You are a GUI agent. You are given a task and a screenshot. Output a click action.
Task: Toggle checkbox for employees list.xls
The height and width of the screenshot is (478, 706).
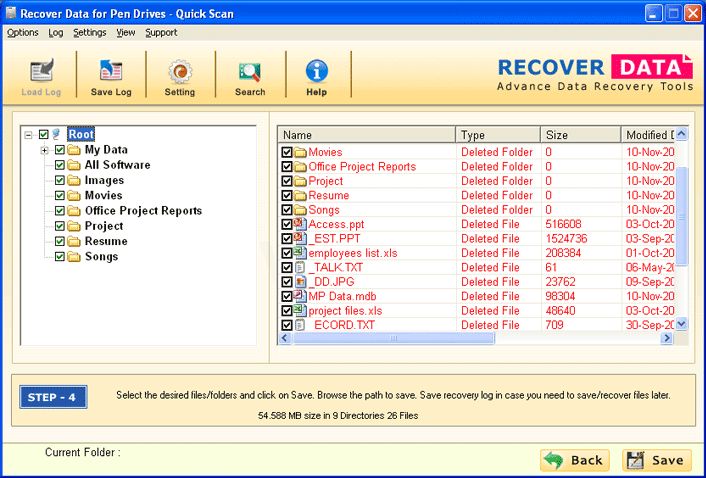pyautogui.click(x=287, y=253)
